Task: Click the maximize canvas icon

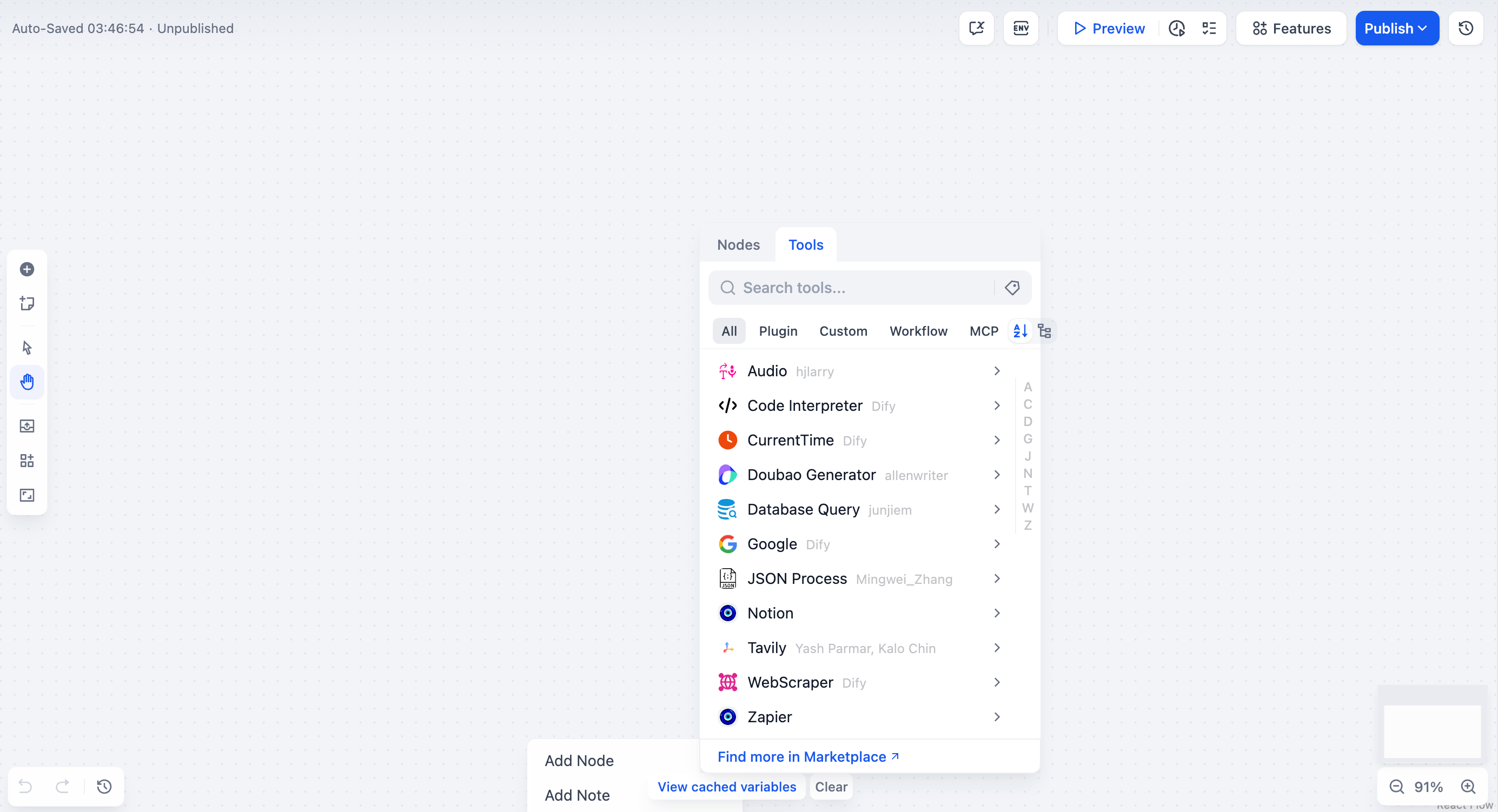Action: click(x=26, y=495)
